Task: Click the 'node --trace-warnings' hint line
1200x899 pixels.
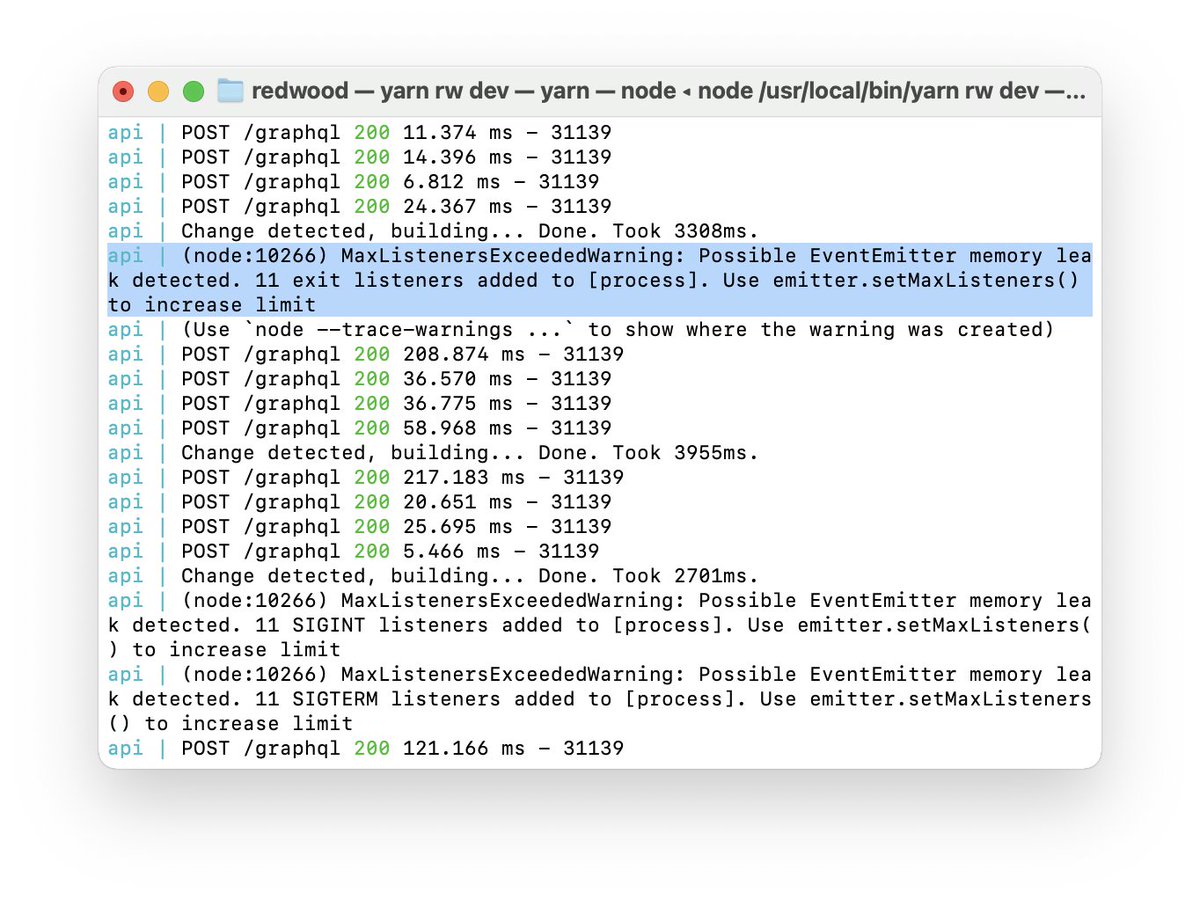Action: 581,329
